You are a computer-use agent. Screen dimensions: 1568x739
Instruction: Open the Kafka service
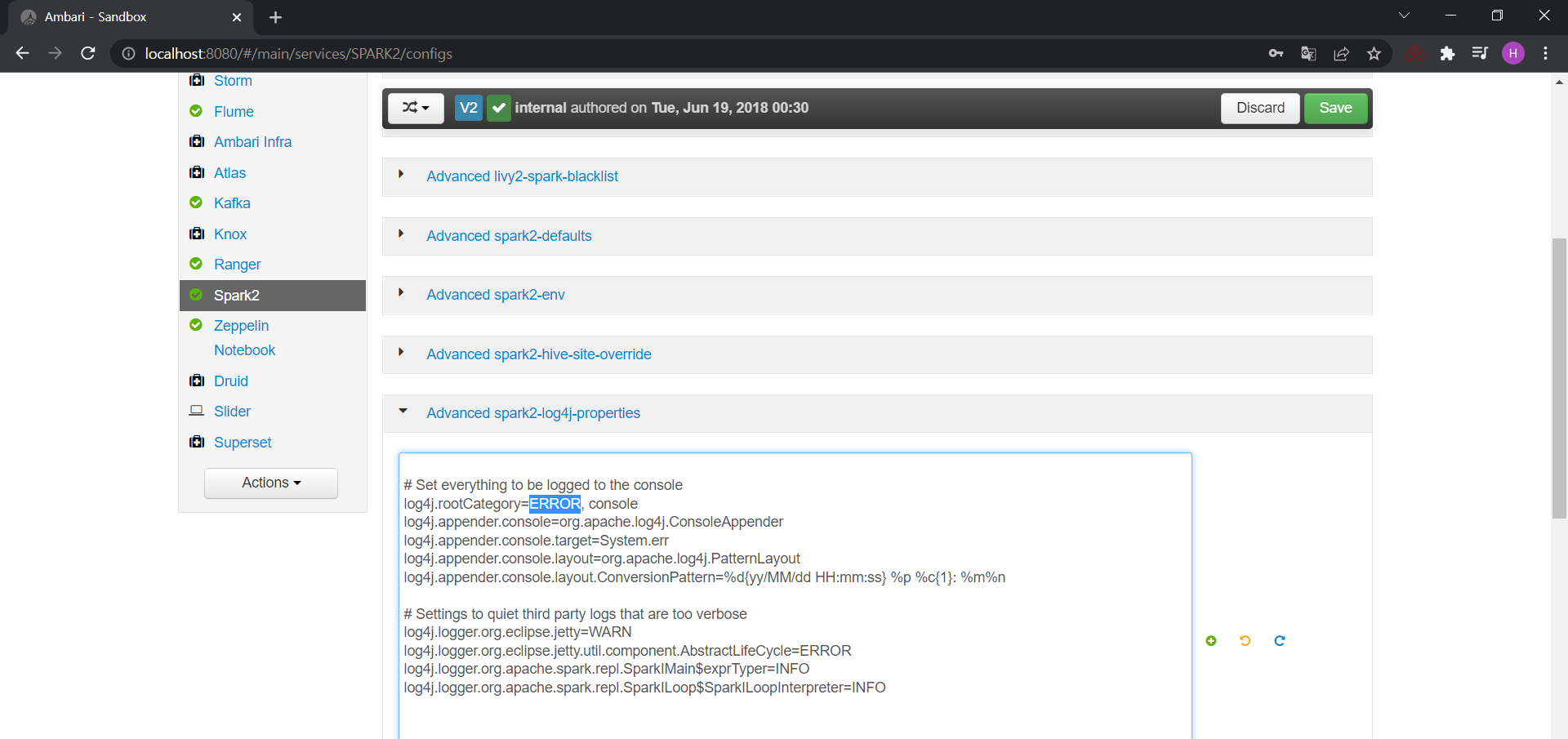click(232, 203)
